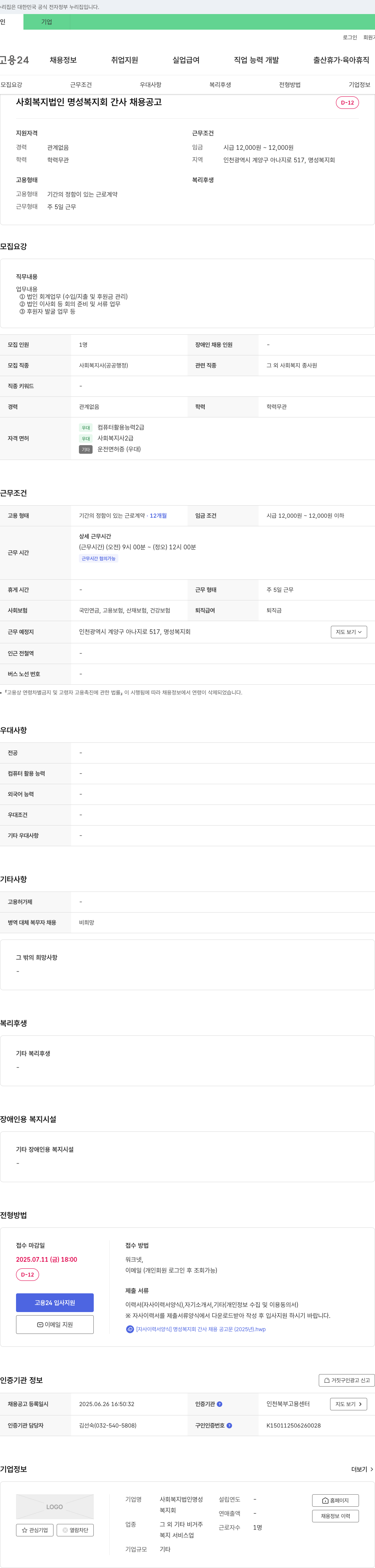Image resolution: width=375 pixels, height=1568 pixels.
Task: Open 지도 보기 for 인천북부고용센터
Action: pyautogui.click(x=349, y=1404)
